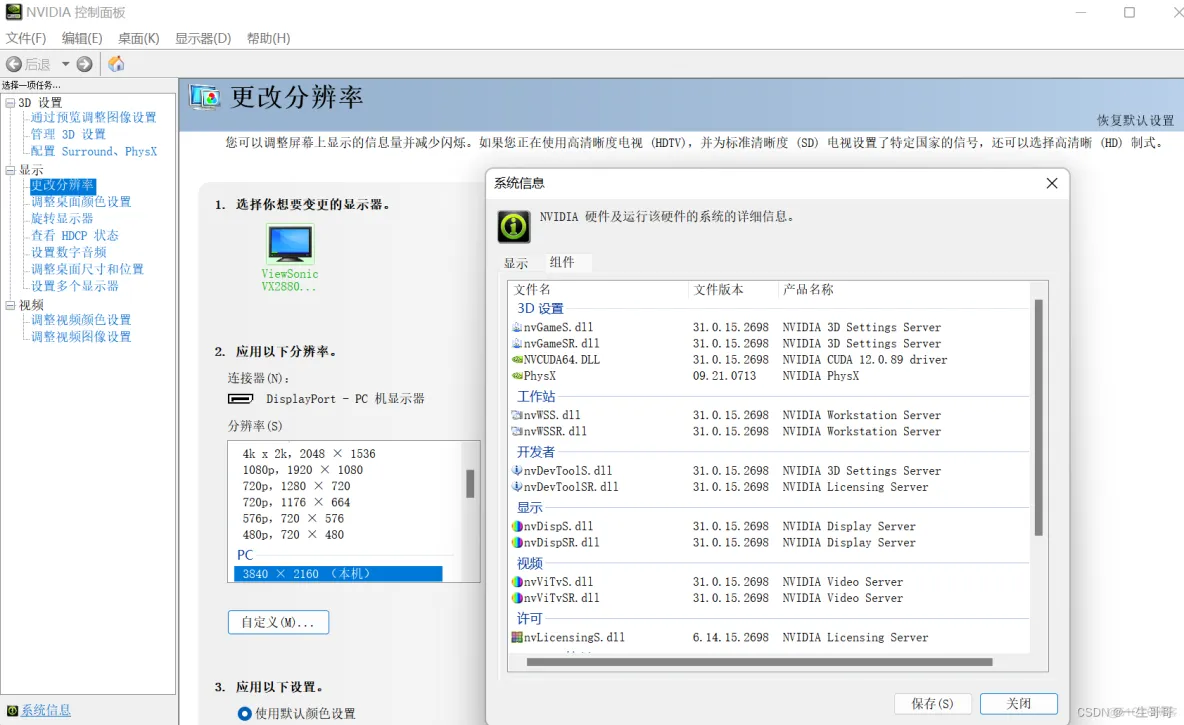Switch to the 组件 tab
This screenshot has height=725, width=1184.
pos(562,262)
